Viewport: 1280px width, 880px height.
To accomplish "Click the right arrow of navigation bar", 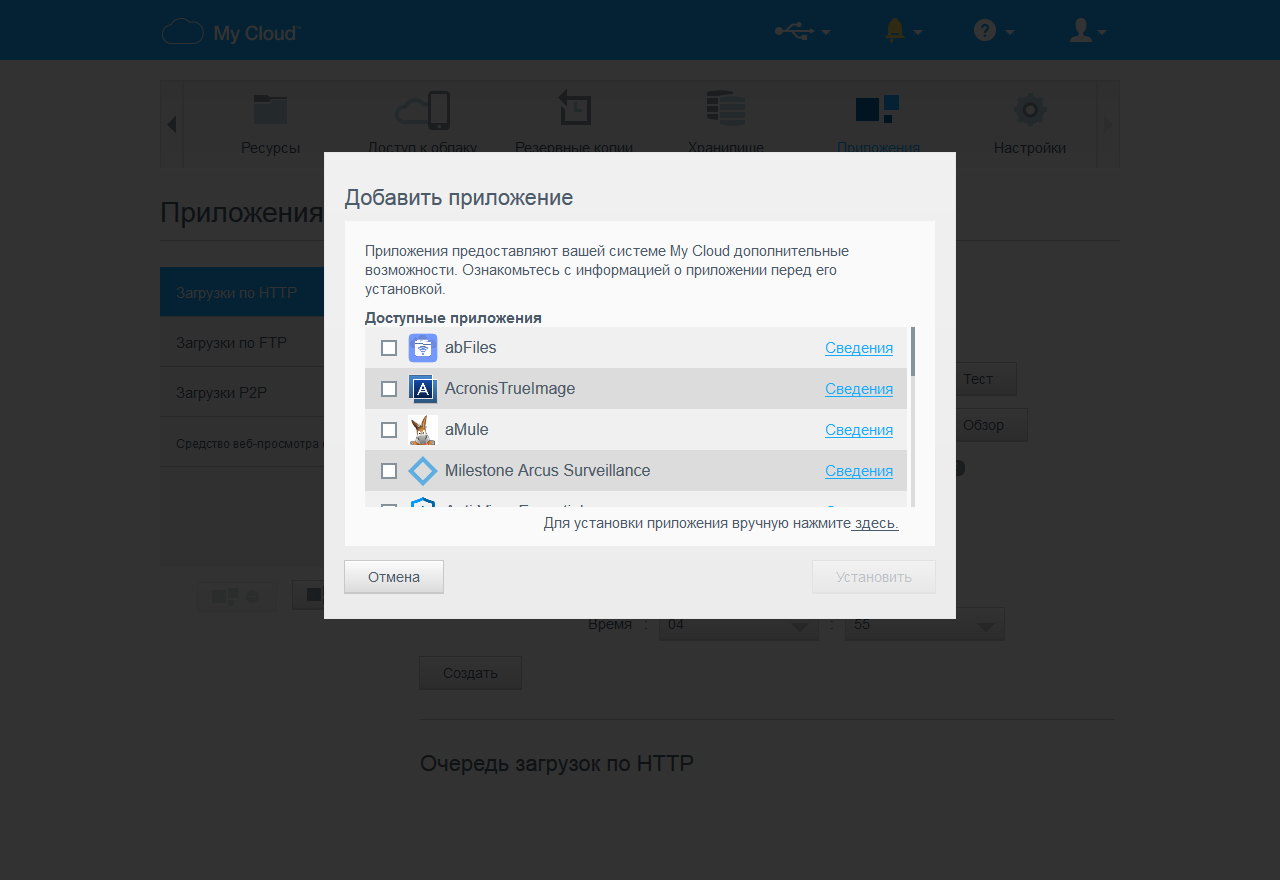I will [x=1107, y=125].
